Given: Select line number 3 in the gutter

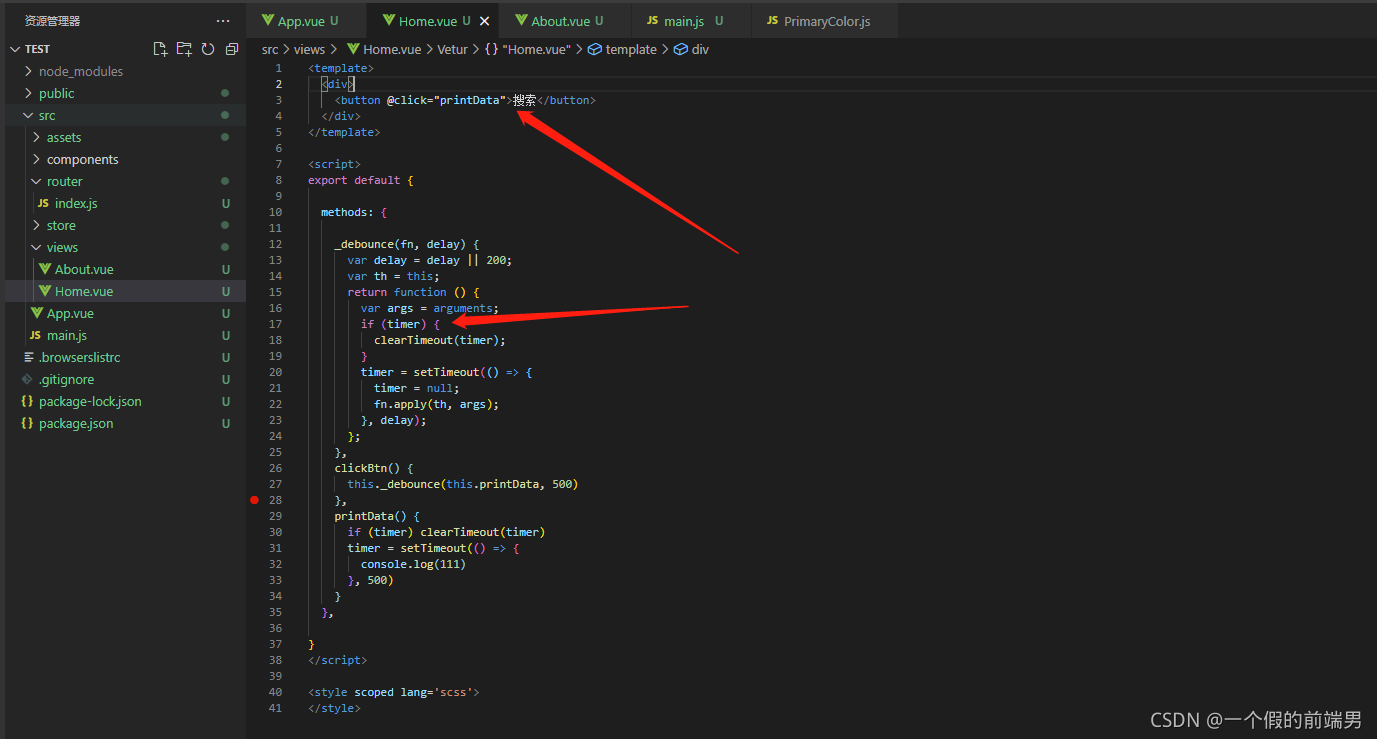Looking at the screenshot, I should 278,100.
